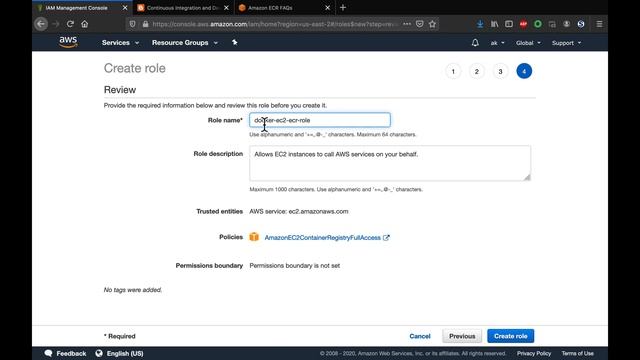The image size is (640, 360).
Task: Click the Cancel link
Action: click(x=420, y=336)
